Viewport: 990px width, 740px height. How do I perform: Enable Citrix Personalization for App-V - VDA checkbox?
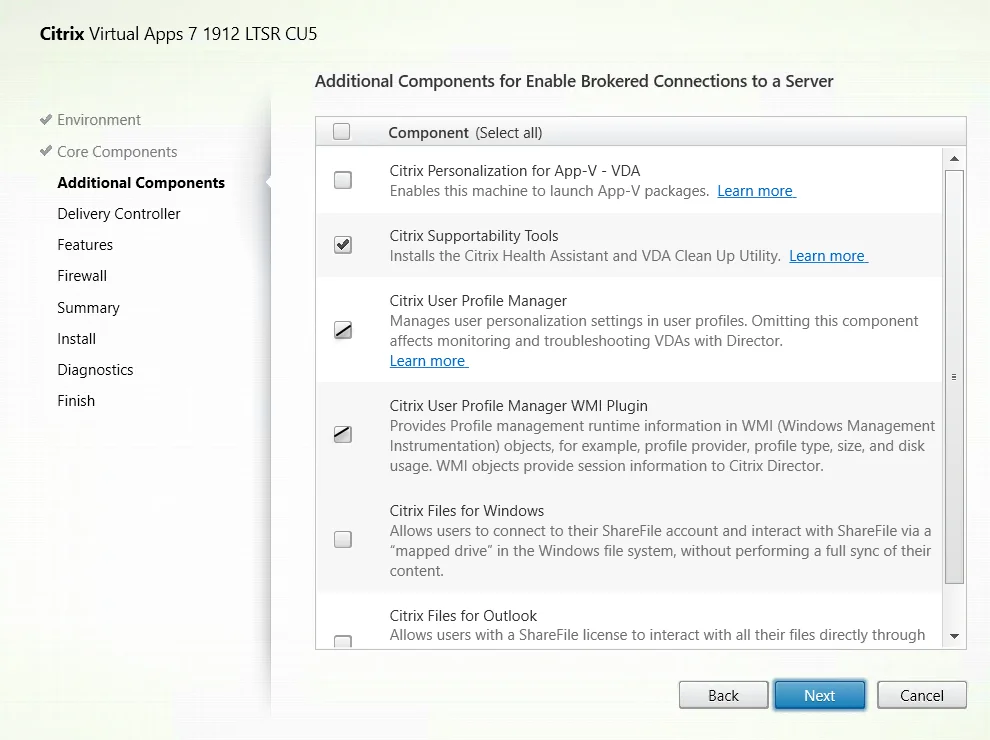click(x=343, y=180)
